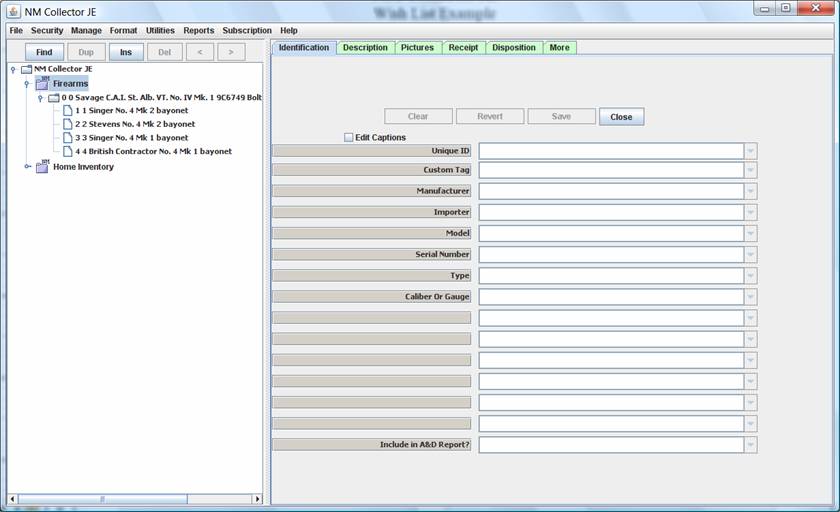Open the Type dropdown arrow
Viewport: 840px width, 512px height.
[751, 276]
